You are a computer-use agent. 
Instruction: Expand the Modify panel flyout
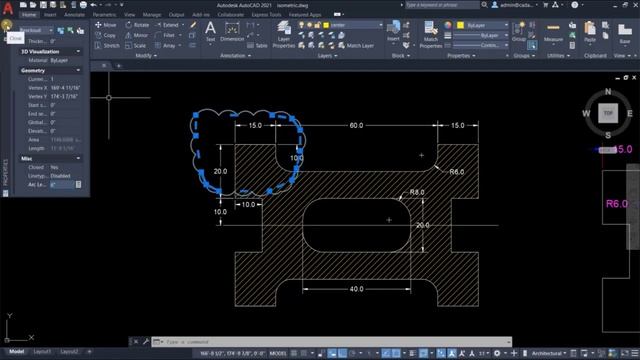[x=146, y=56]
